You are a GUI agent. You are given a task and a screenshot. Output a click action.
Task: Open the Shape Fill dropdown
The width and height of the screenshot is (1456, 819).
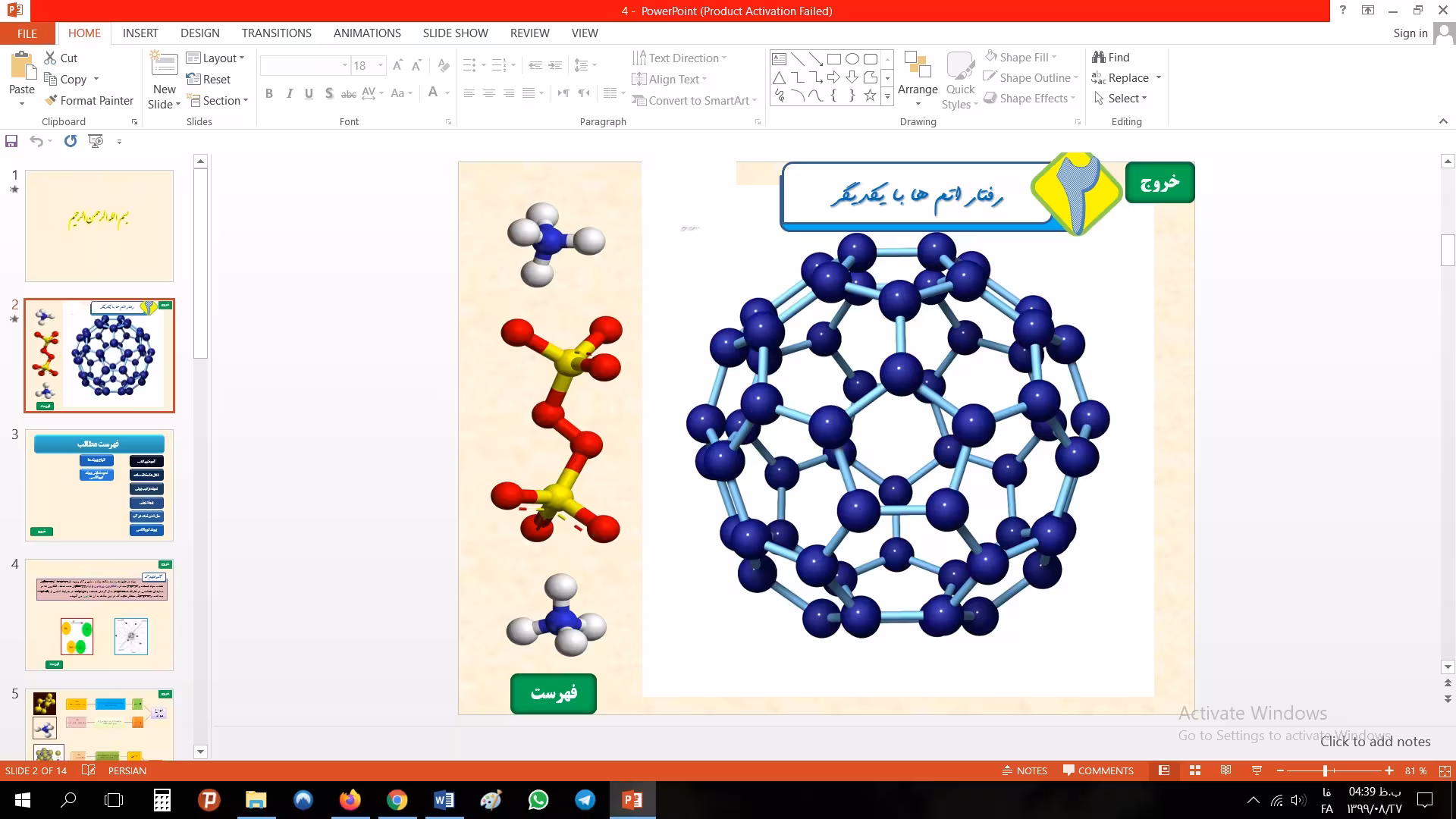(x=1021, y=57)
